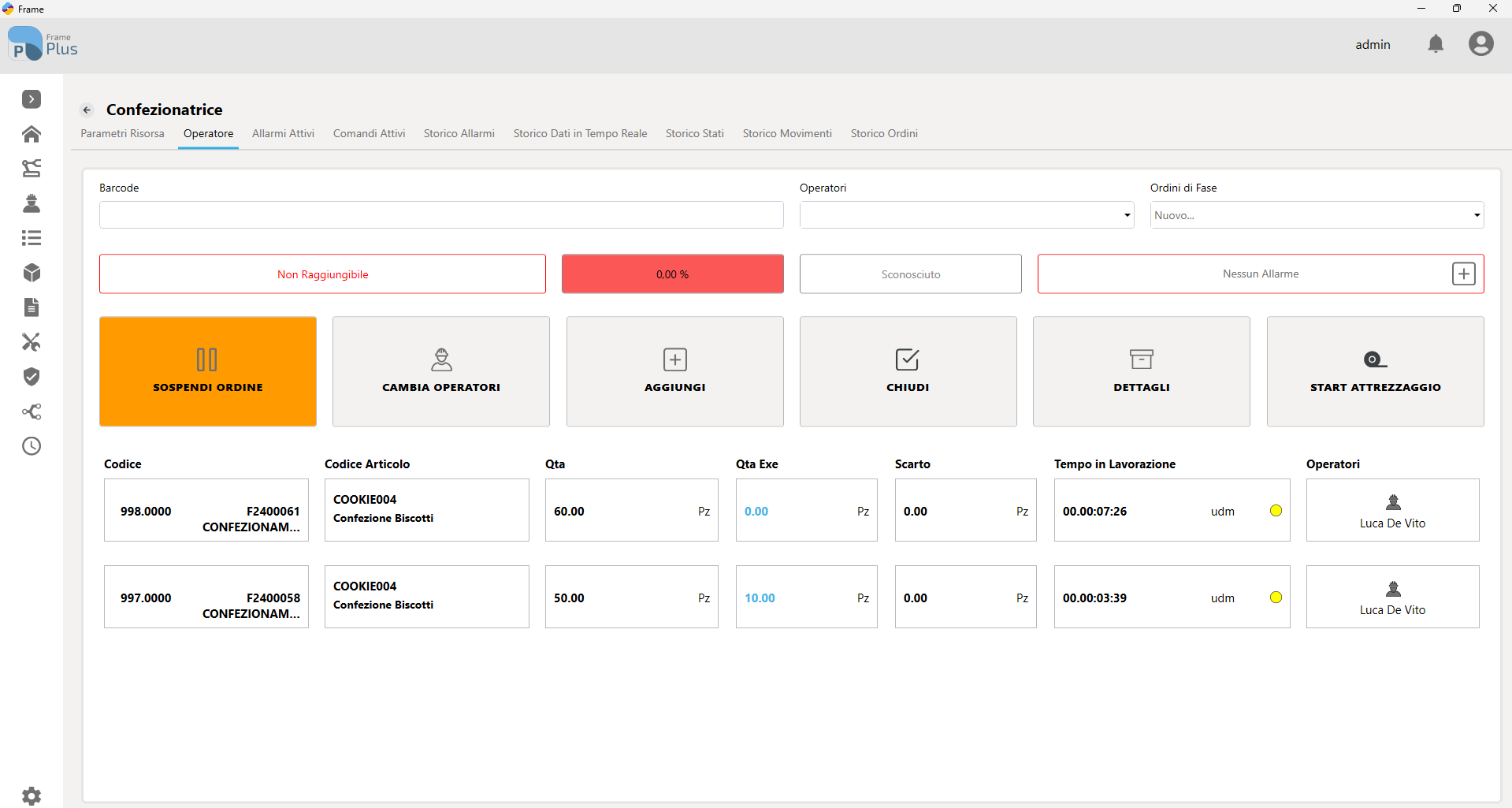Click the red 0.00 % progress box

(673, 274)
